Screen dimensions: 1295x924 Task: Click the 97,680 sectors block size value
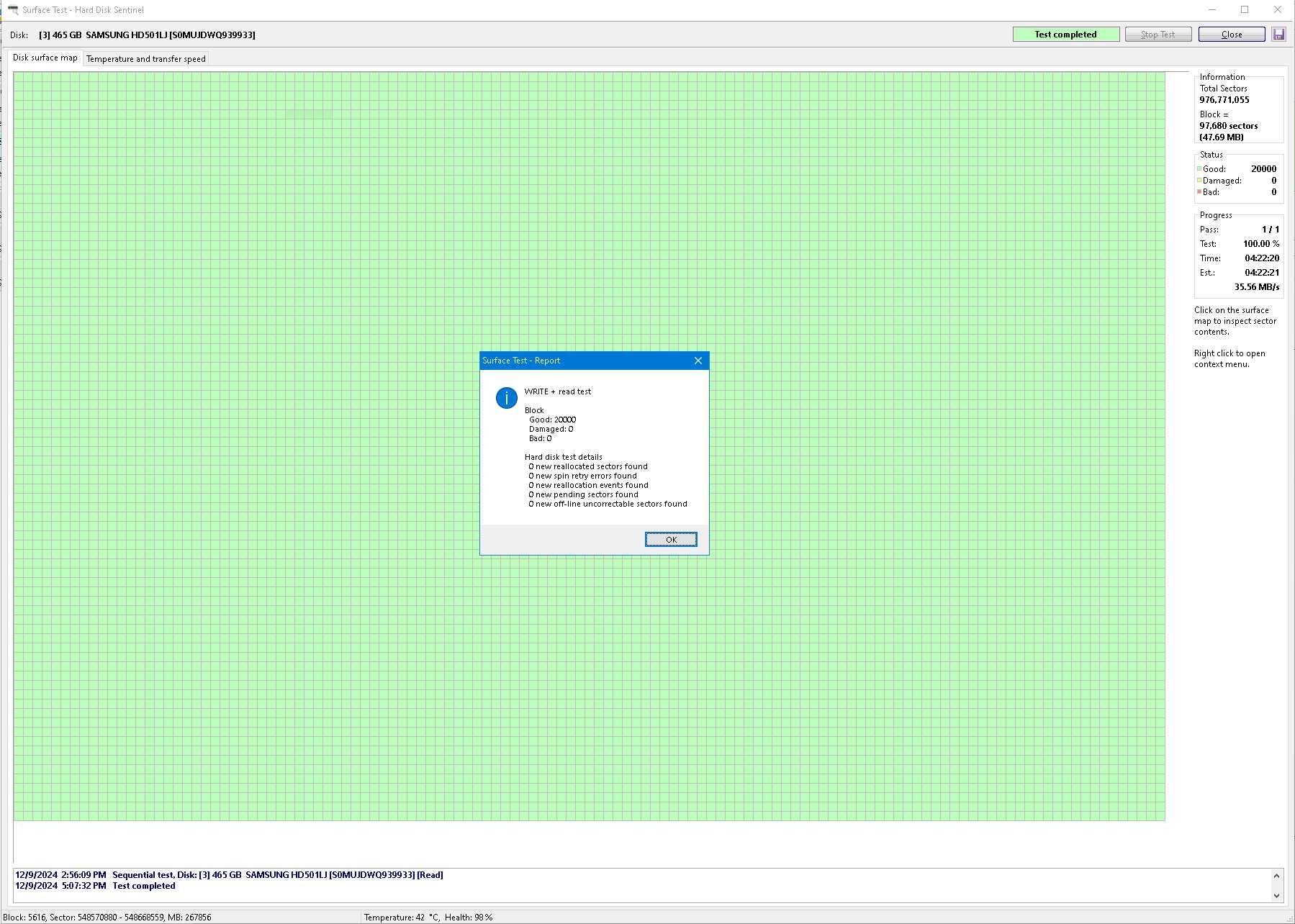pyautogui.click(x=1229, y=126)
